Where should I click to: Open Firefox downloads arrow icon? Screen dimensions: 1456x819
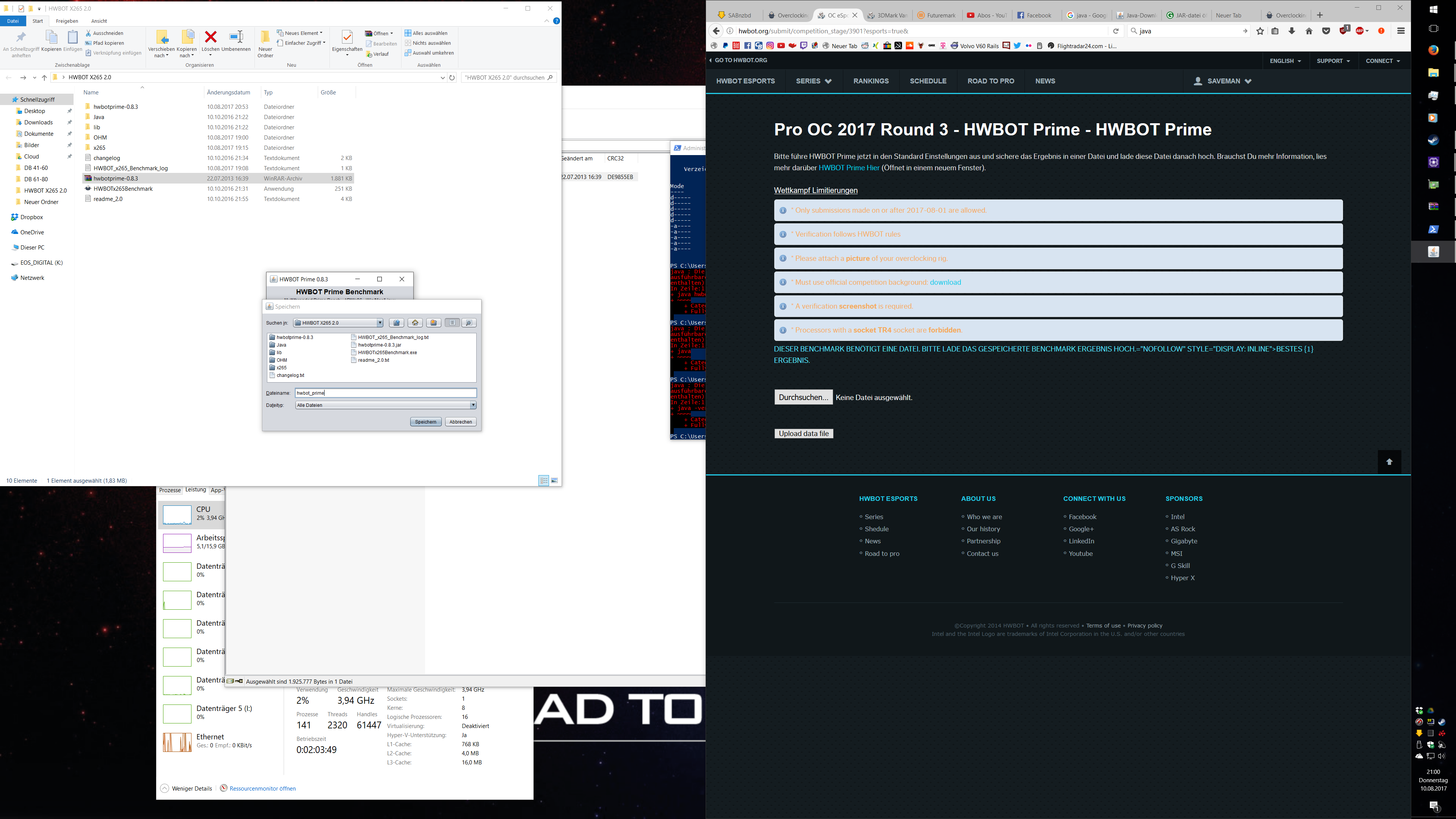(1291, 31)
